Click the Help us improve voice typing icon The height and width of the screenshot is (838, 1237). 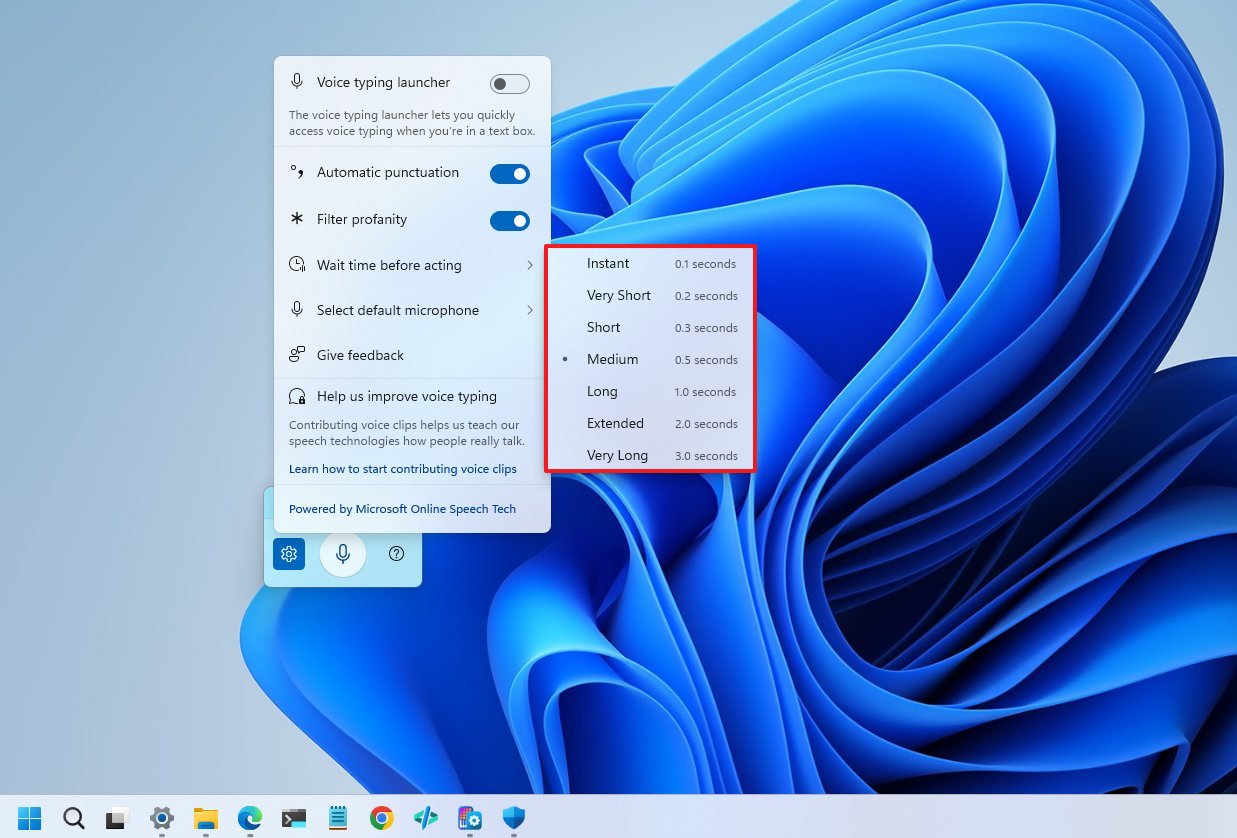click(296, 396)
